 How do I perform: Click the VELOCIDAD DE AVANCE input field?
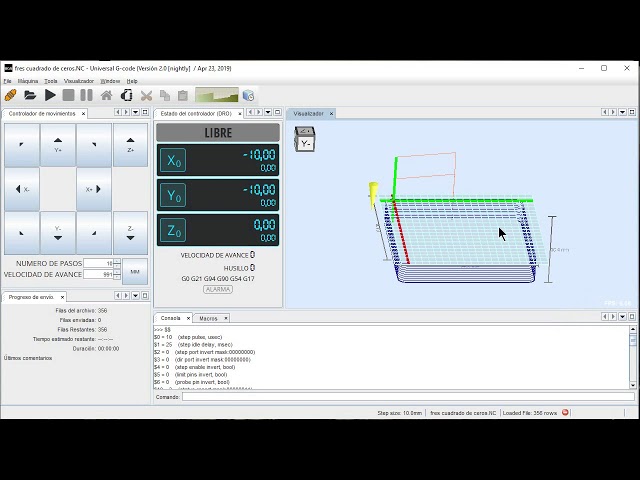point(98,274)
